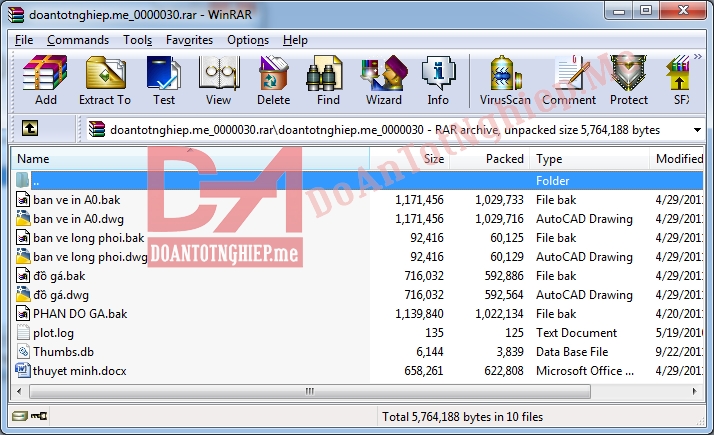Click the Protect archive icon
The width and height of the screenshot is (714, 435).
tap(628, 80)
